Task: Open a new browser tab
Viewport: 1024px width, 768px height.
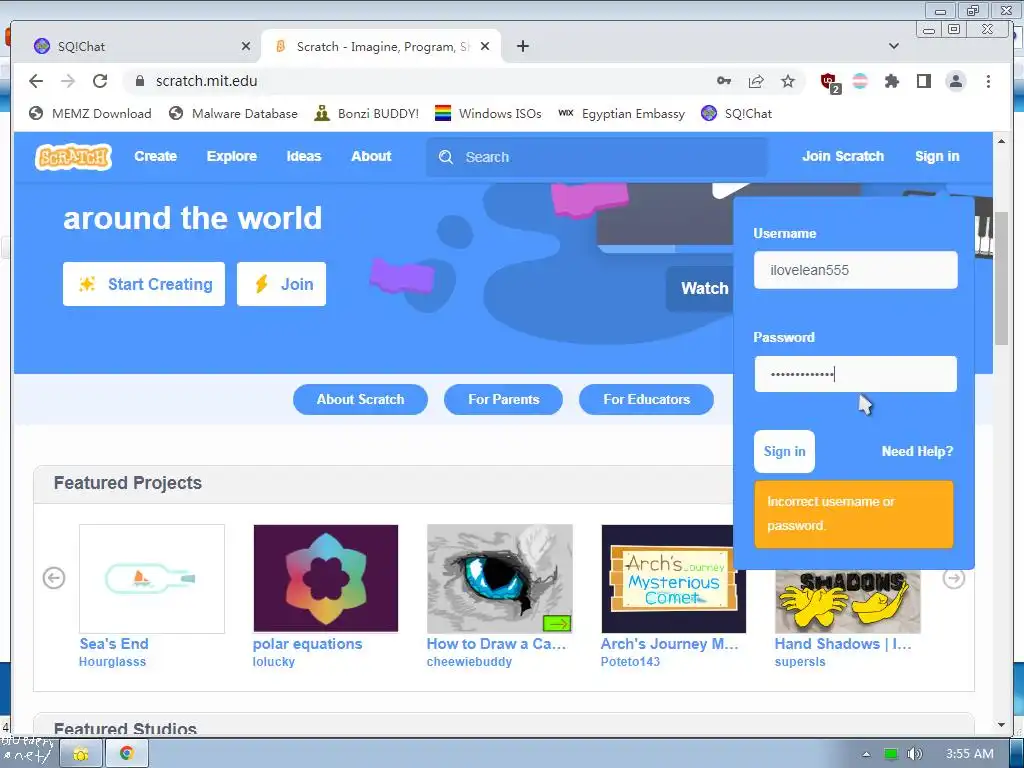Action: point(522,46)
